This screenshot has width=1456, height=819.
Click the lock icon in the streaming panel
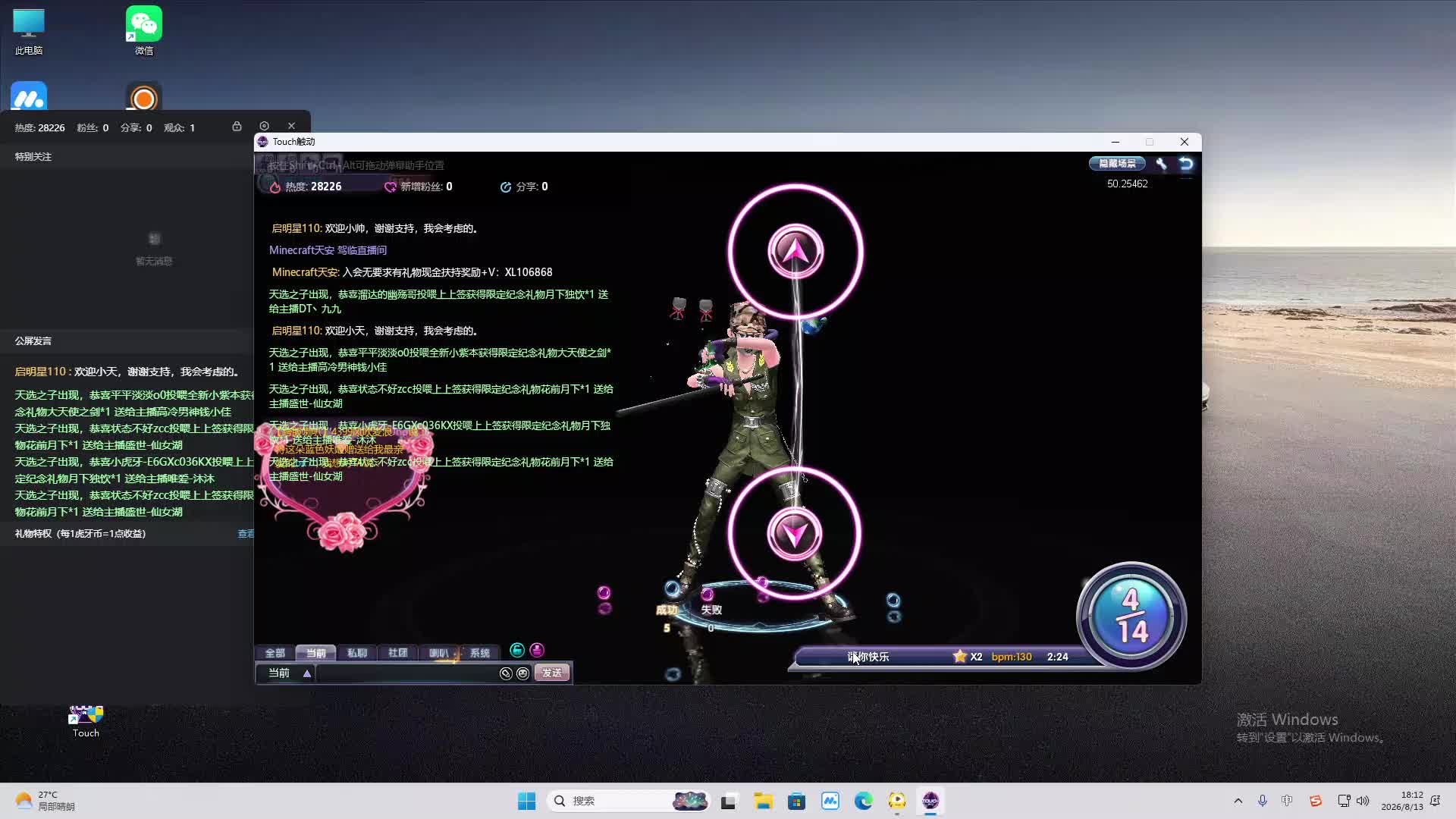237,127
